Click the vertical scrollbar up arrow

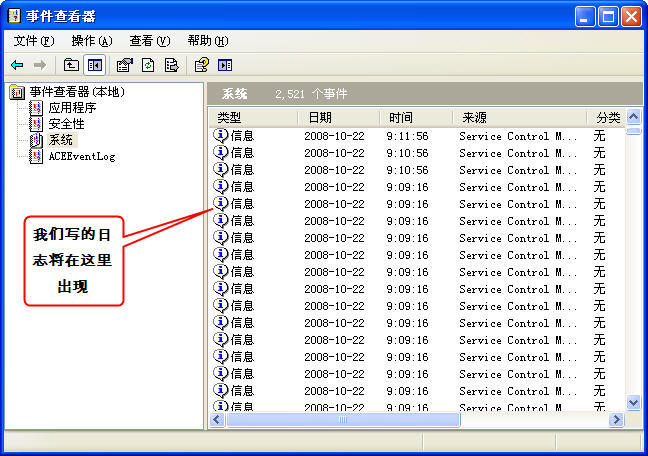click(634, 117)
